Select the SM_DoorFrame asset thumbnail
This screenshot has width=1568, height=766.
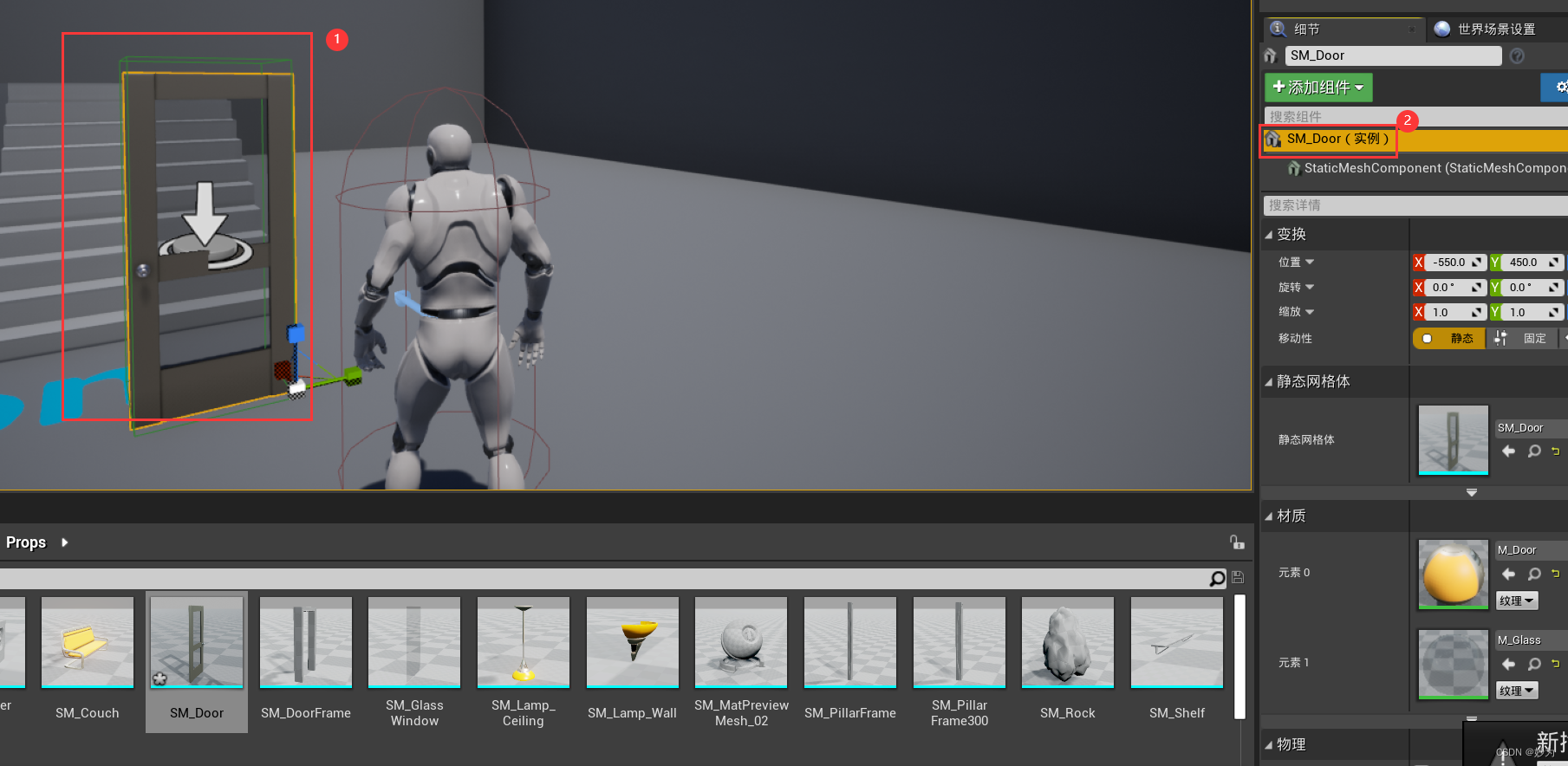(306, 642)
